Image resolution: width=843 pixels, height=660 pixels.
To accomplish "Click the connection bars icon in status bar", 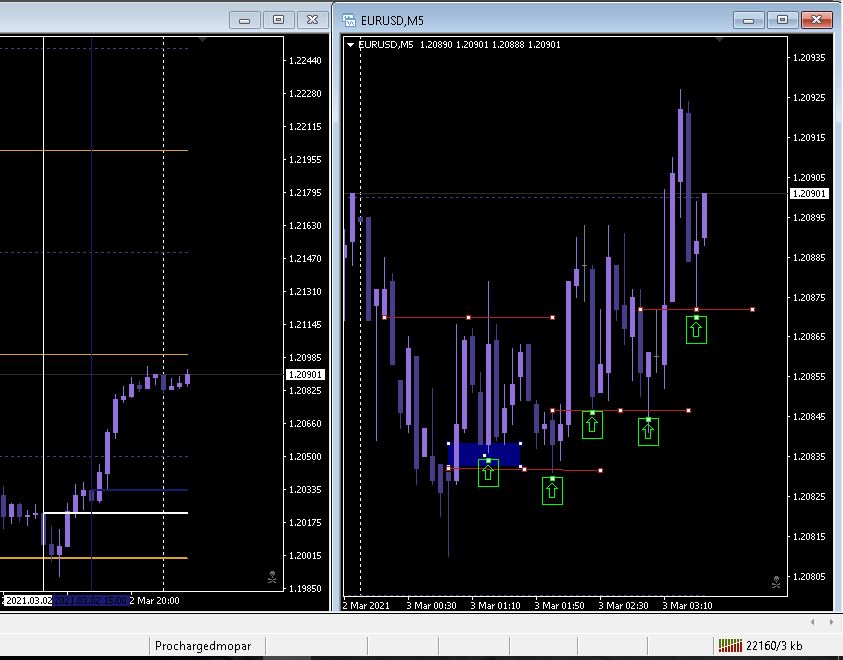I will [x=730, y=645].
